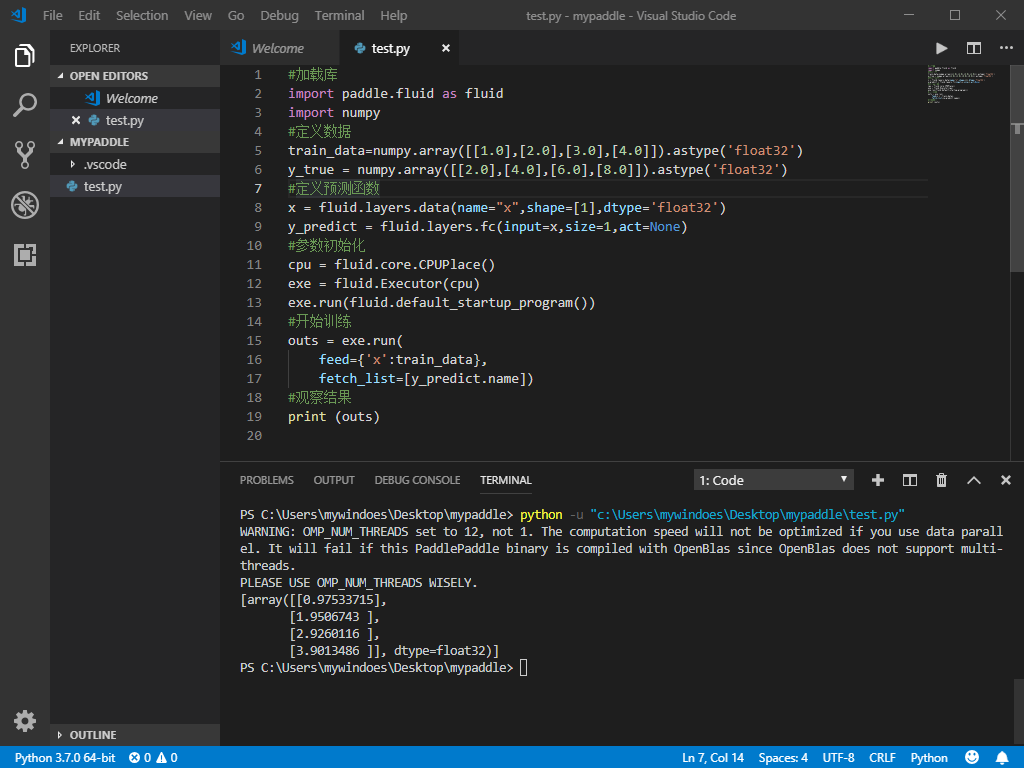Open the Explorer view in activity bar

click(x=25, y=56)
